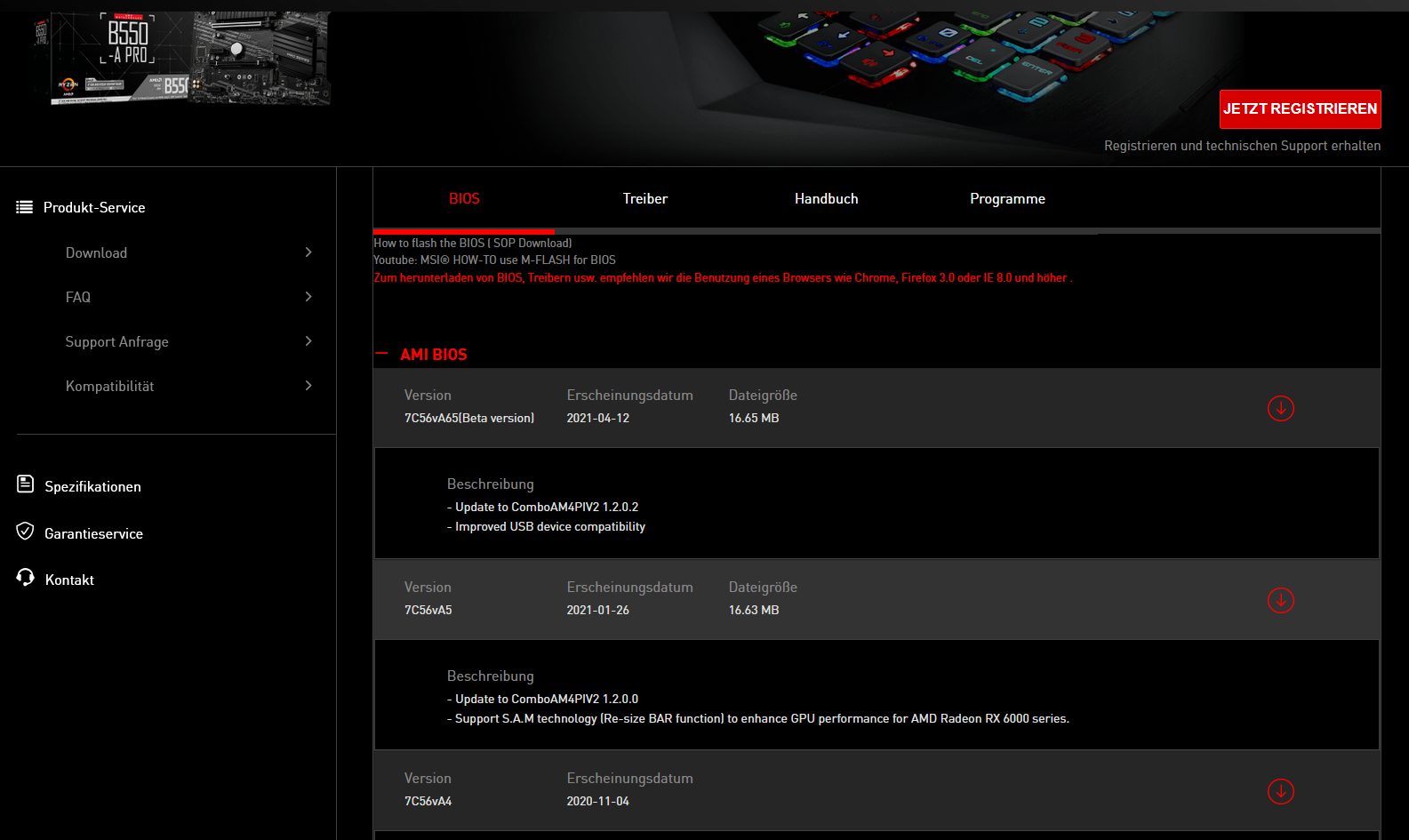1409x840 pixels.
Task: Select version text 7C56vA5
Action: click(428, 610)
